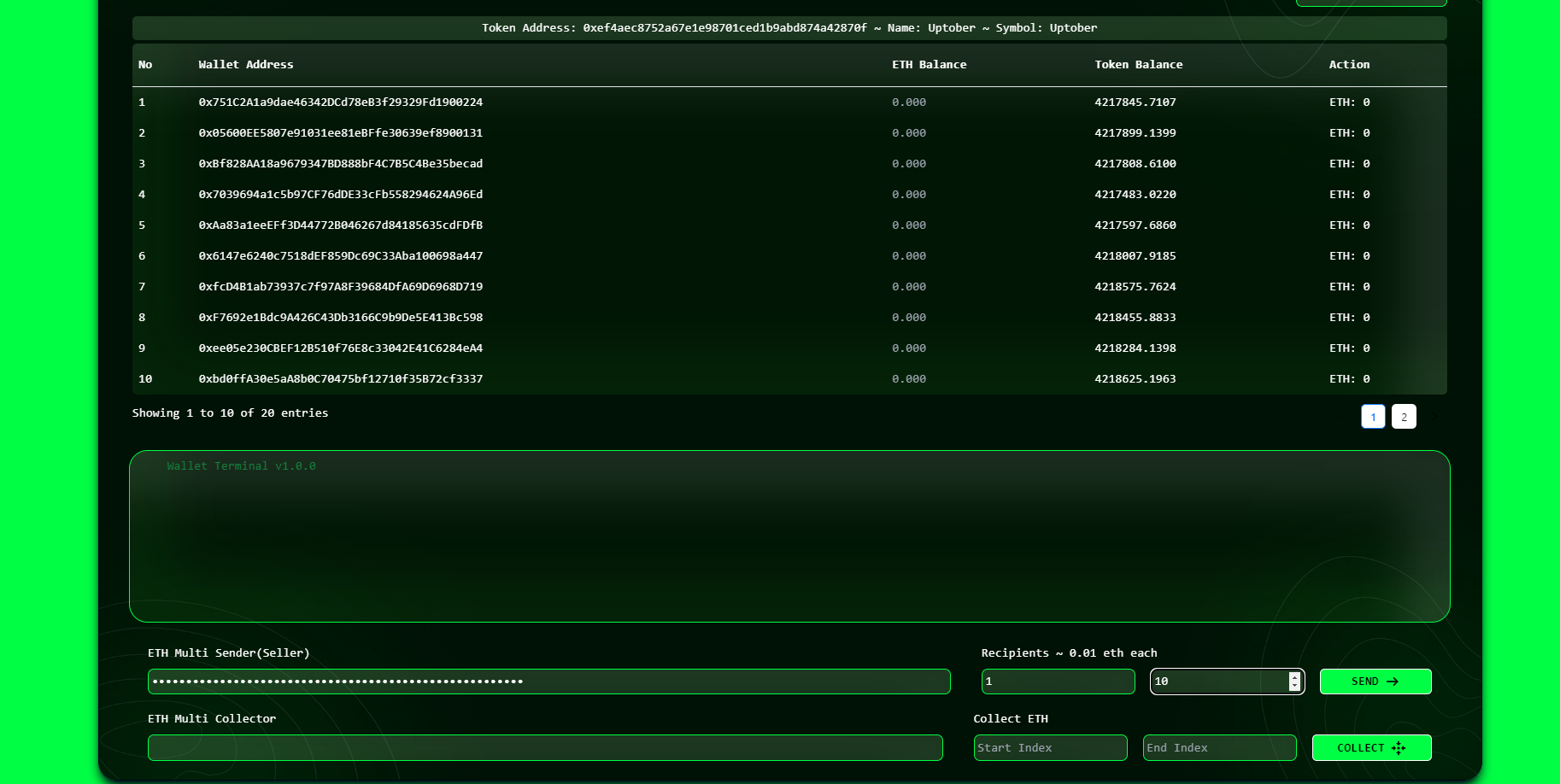
Task: Click the Collect ETH End Index field
Action: [1219, 748]
